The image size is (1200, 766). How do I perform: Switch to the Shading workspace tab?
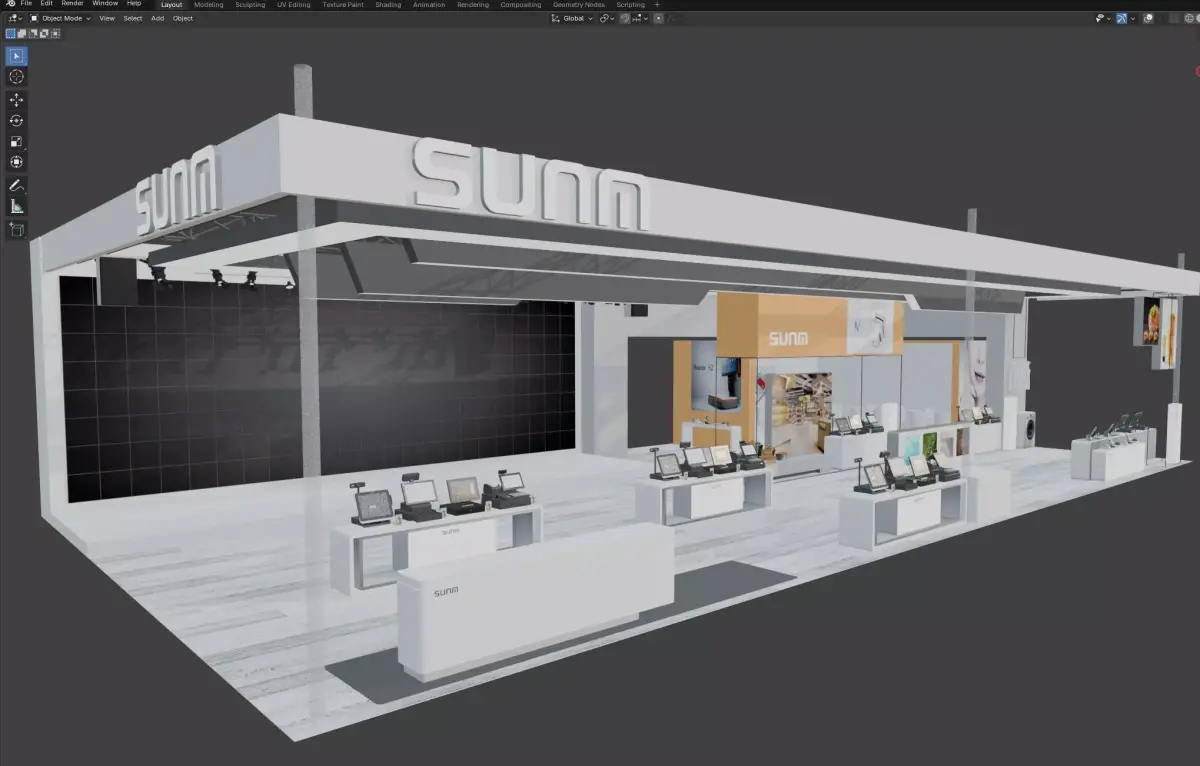click(x=388, y=5)
